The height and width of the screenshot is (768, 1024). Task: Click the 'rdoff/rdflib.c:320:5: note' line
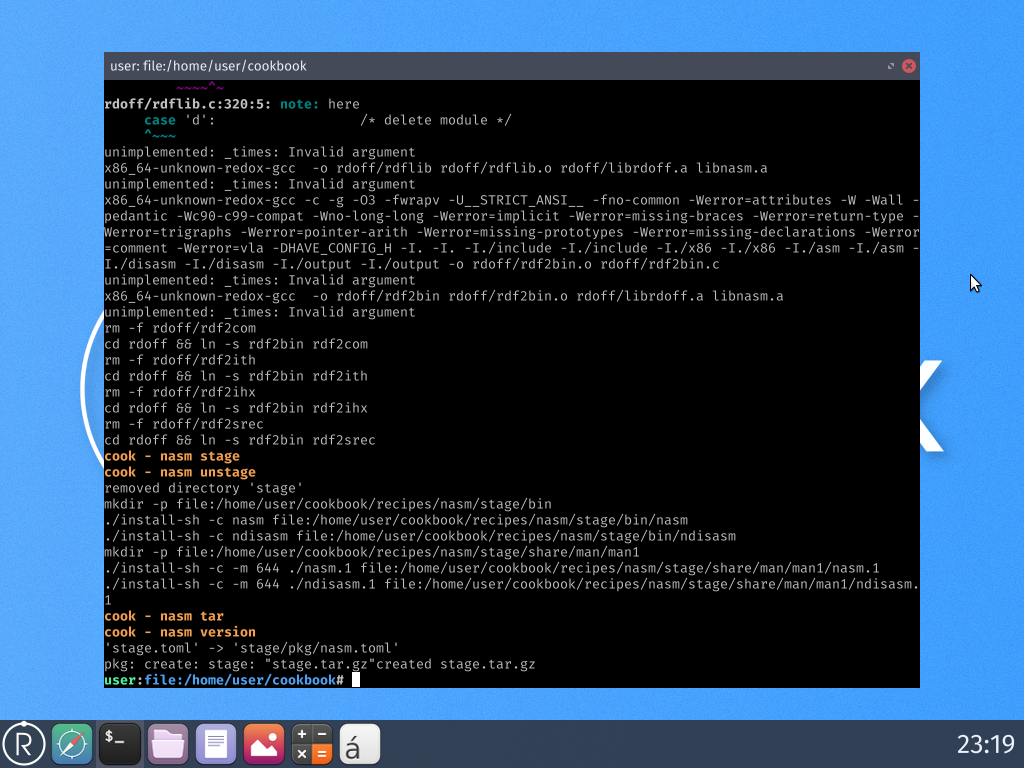232,104
